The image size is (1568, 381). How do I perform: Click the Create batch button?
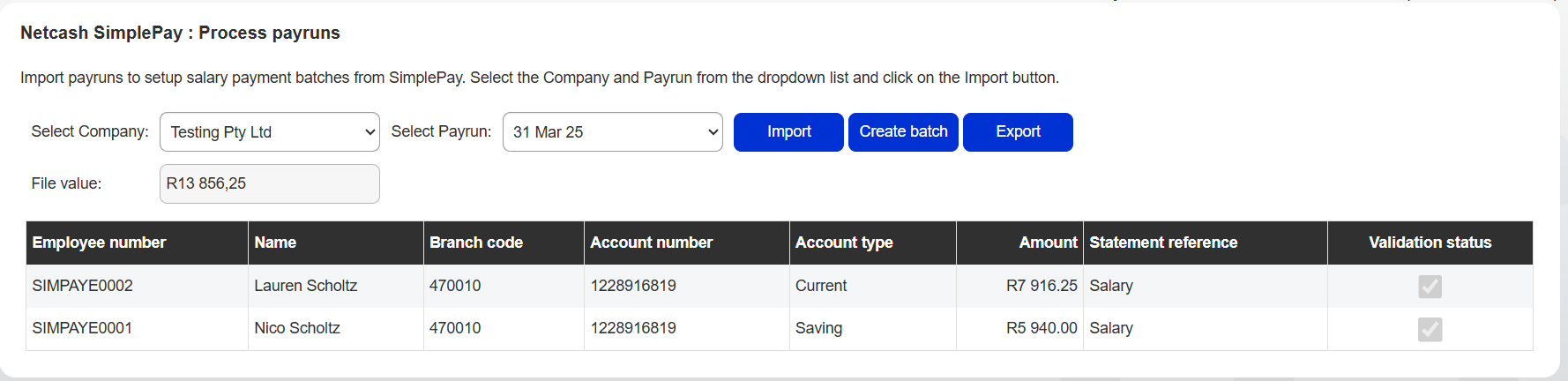[x=903, y=132]
